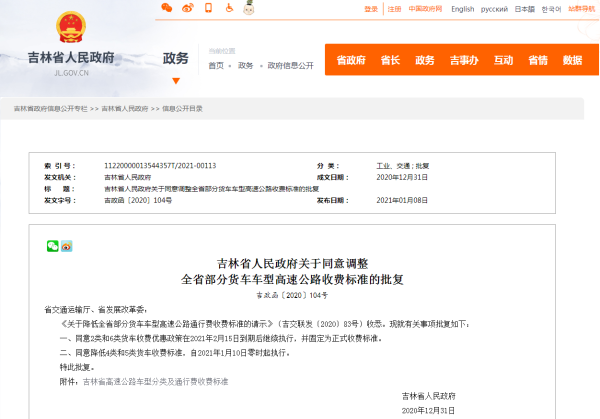Screen dimensions: 600x419
Task: Click the document number 吉政函〔2020〕104号 in info table
Action: click(x=138, y=200)
